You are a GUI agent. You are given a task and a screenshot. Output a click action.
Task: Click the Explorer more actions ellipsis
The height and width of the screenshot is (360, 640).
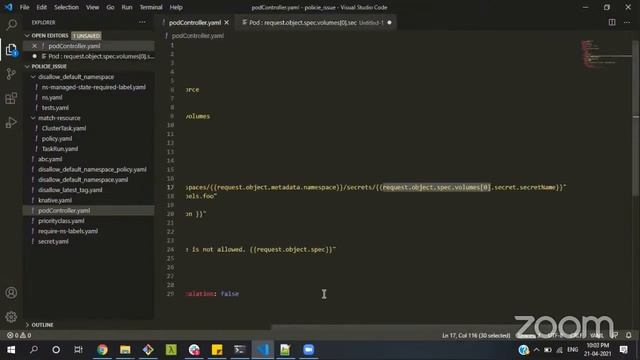pos(142,22)
